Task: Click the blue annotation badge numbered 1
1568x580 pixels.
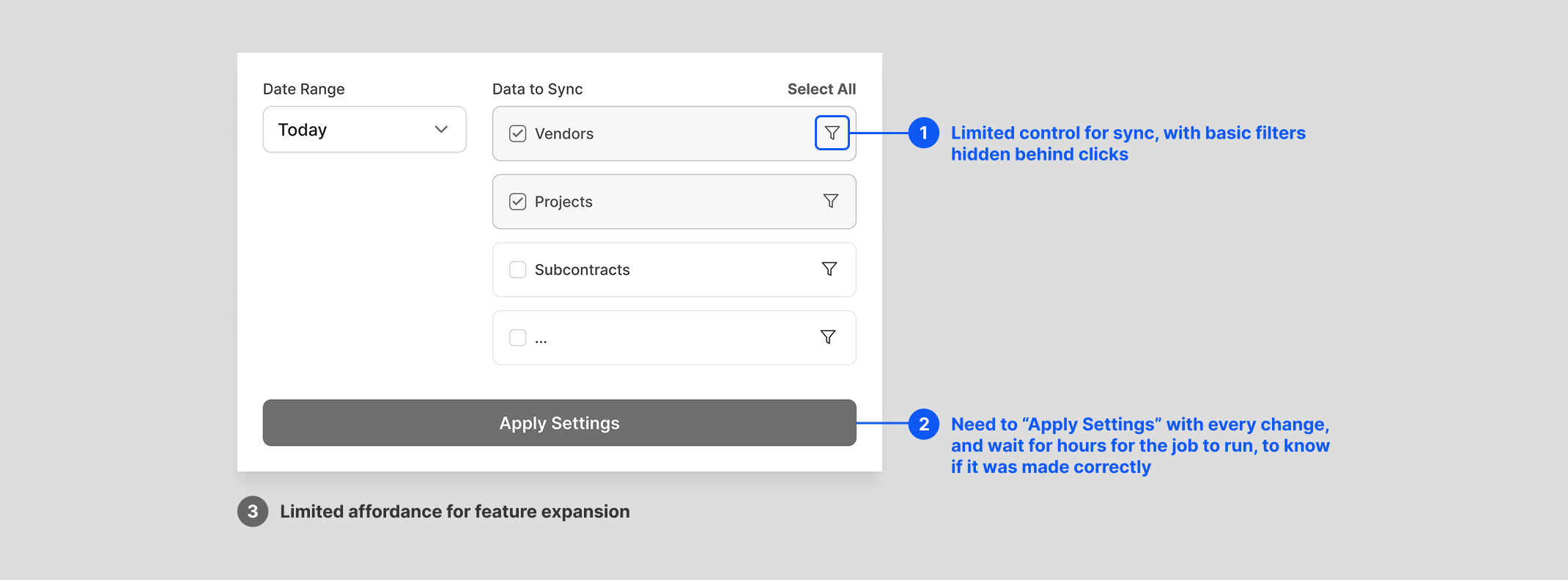Action: (923, 133)
